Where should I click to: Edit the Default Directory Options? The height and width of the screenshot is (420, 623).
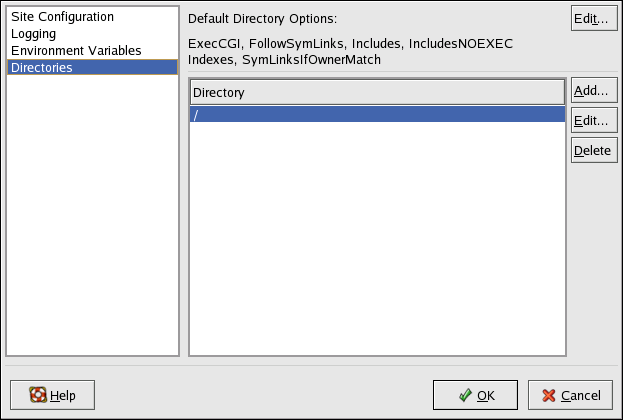tap(594, 19)
